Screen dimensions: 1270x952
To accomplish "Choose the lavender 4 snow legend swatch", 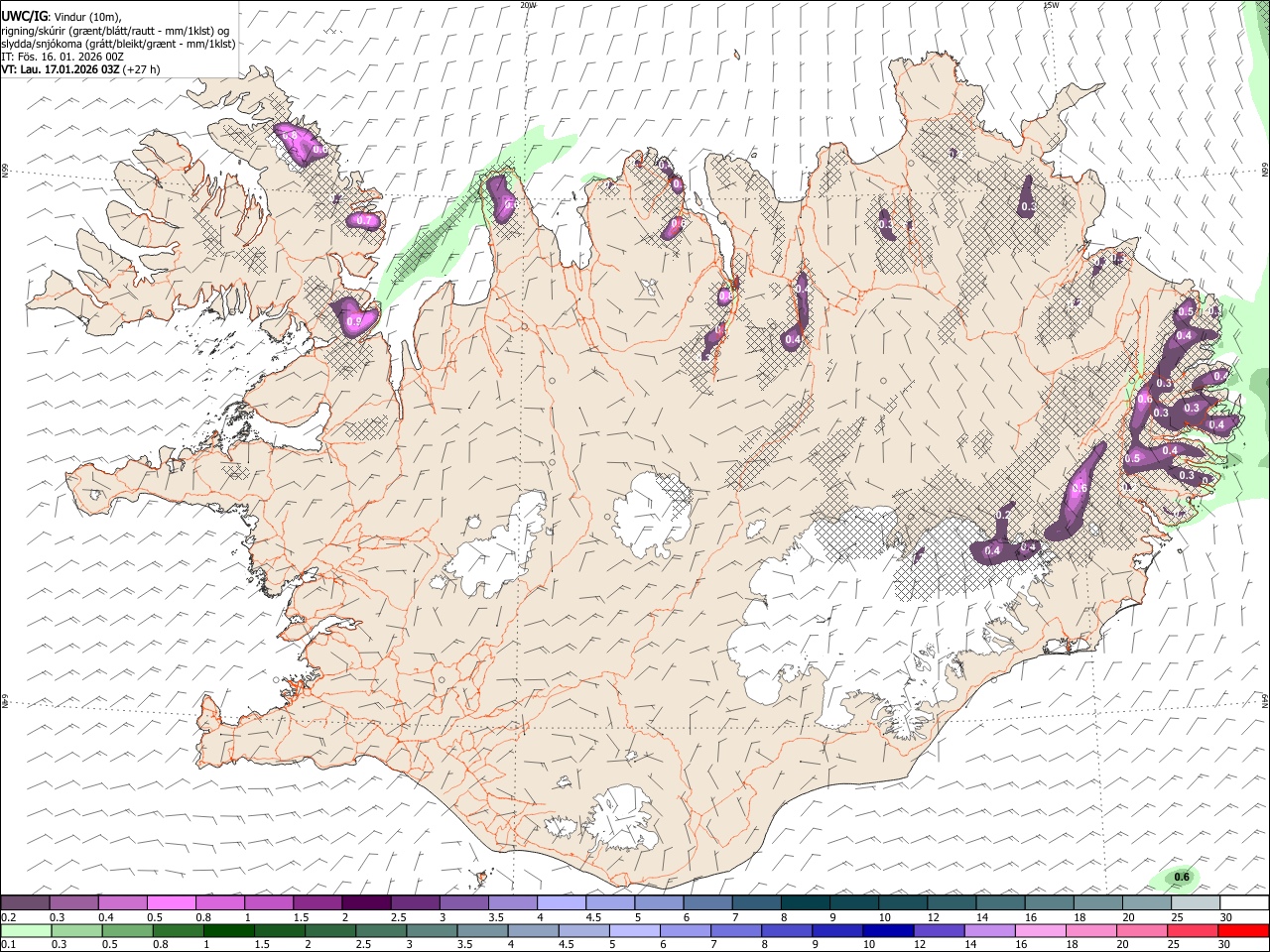I will (x=562, y=903).
